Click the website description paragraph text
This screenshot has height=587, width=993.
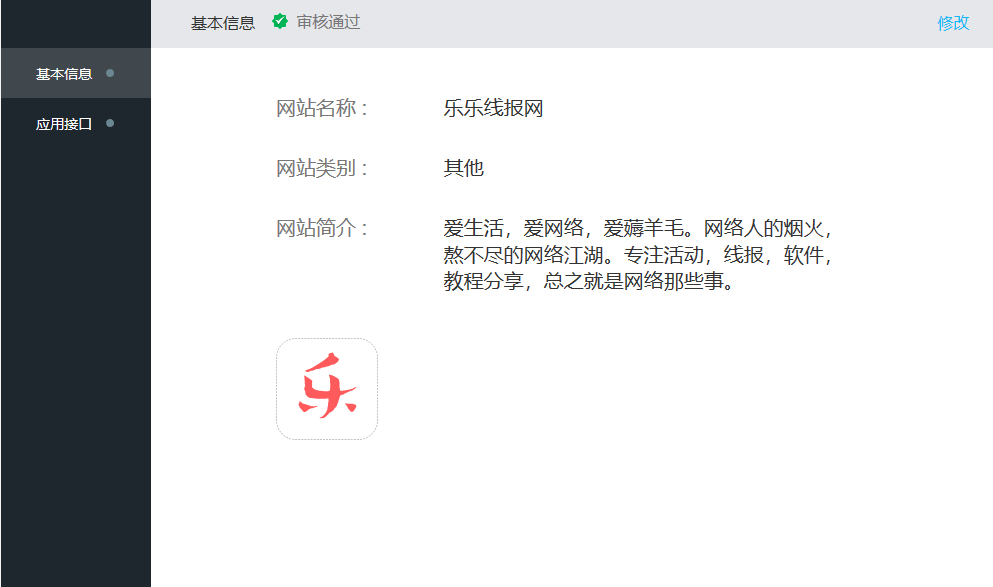[x=640, y=255]
